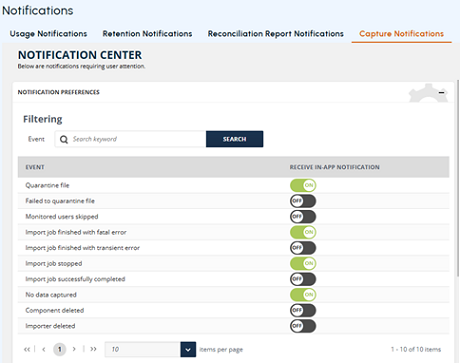Disable Import job stopped notification

coord(303,264)
